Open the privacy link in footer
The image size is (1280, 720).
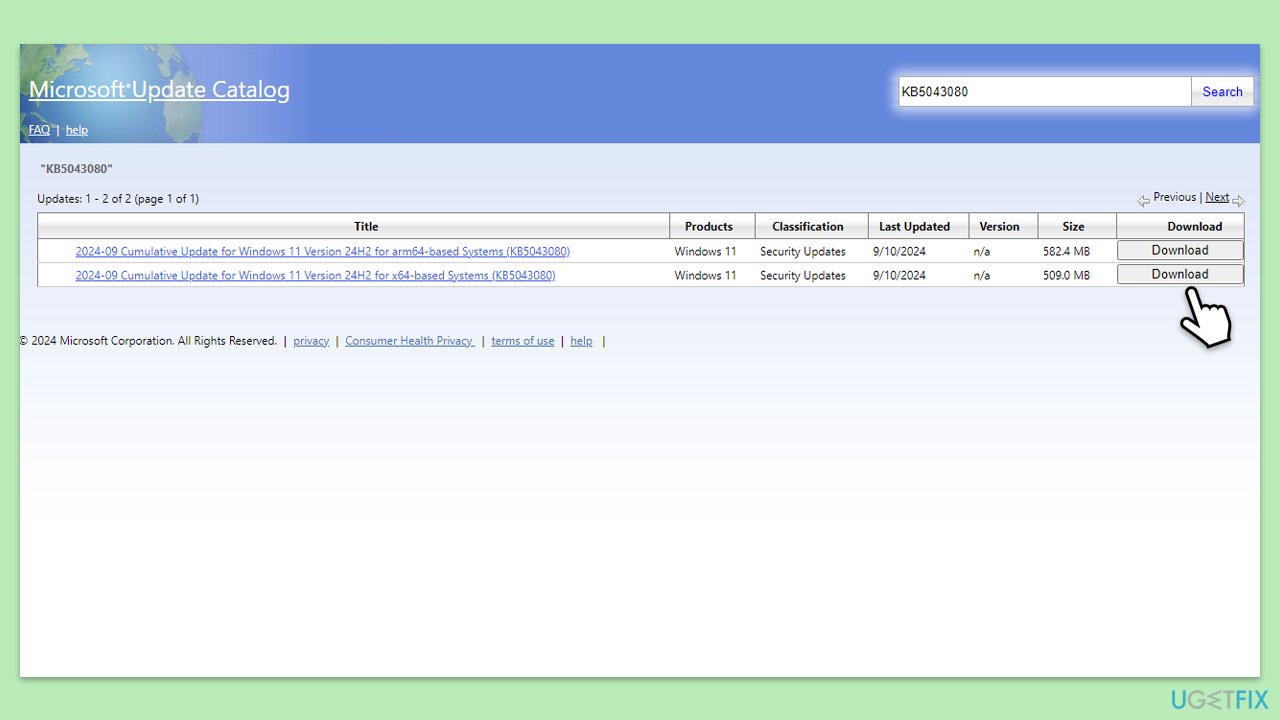coord(311,341)
